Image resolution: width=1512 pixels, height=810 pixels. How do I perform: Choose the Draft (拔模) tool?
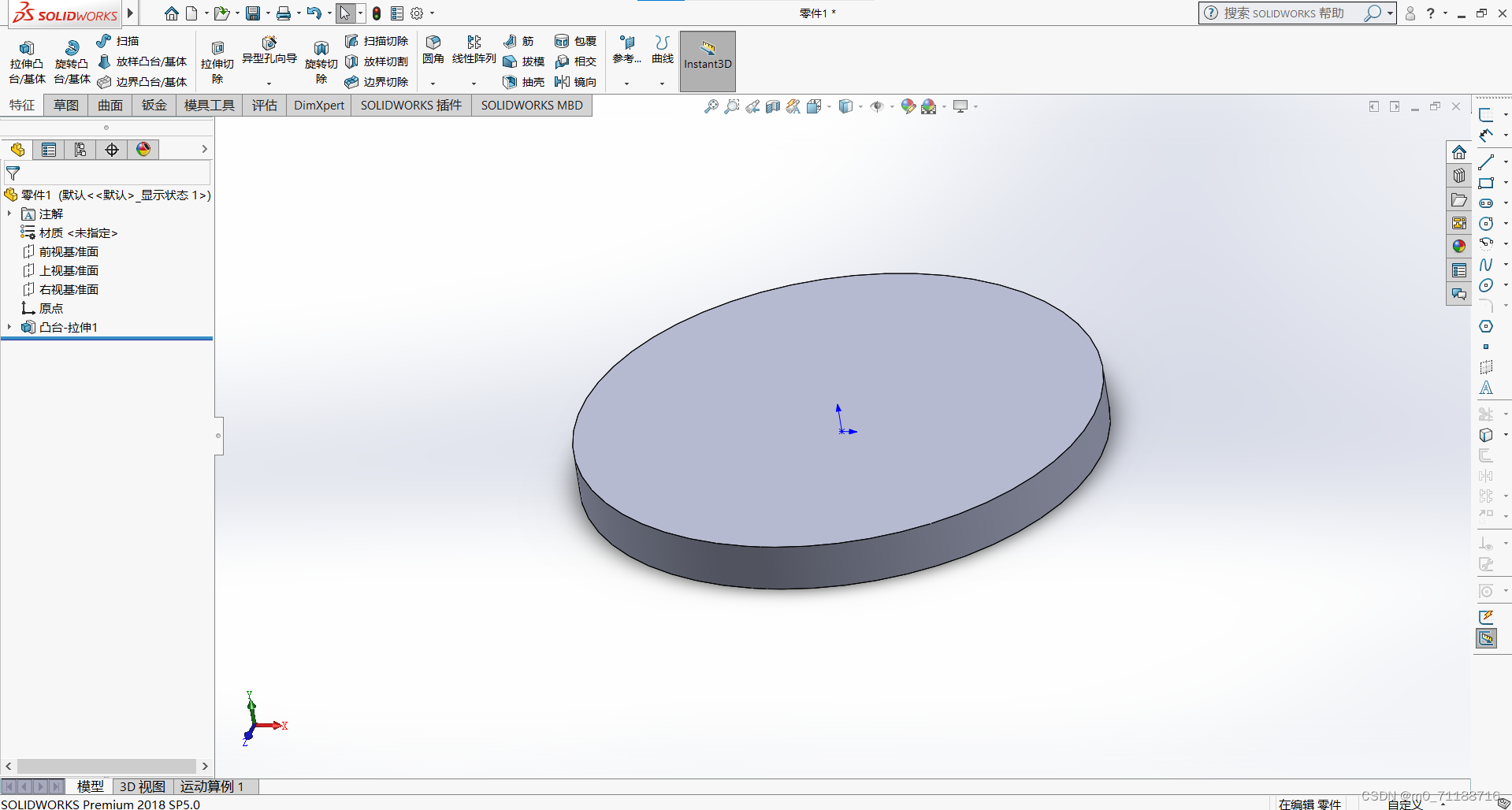point(524,61)
